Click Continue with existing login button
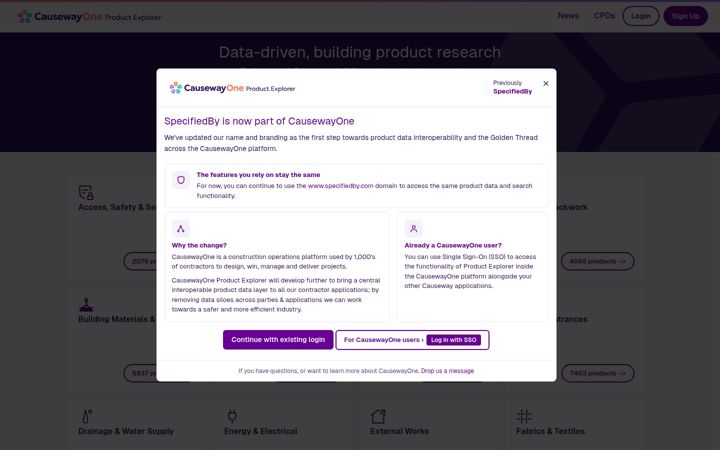The height and width of the screenshot is (450, 720). coord(278,340)
